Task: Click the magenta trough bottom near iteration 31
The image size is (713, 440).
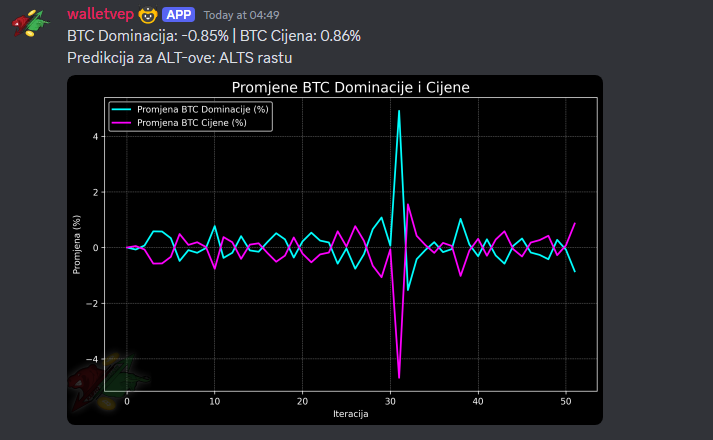Action: (399, 377)
